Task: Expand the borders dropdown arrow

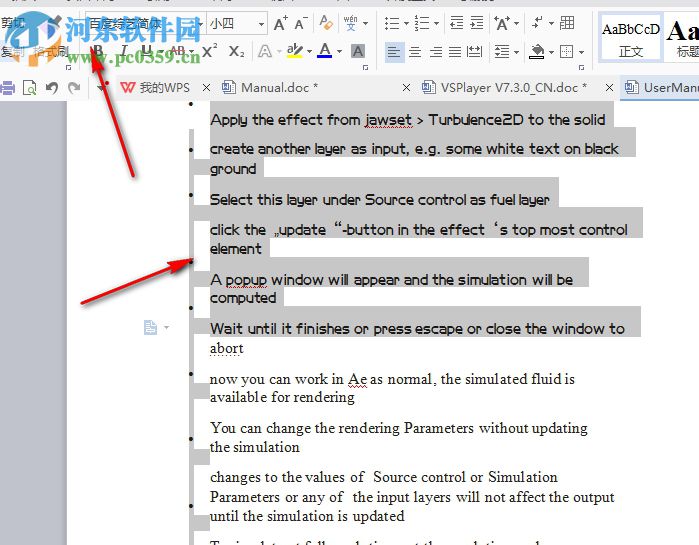Action: (x=581, y=53)
